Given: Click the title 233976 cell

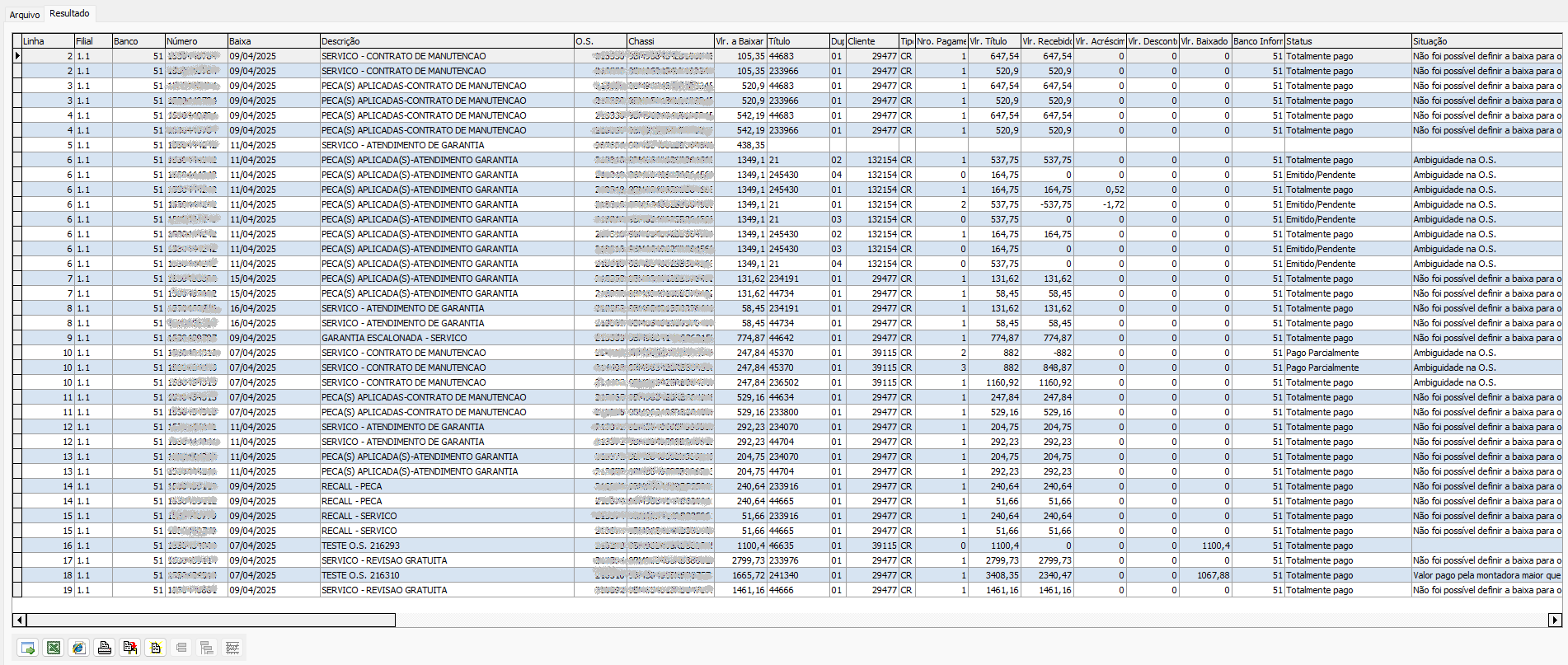Looking at the screenshot, I should tap(798, 560).
